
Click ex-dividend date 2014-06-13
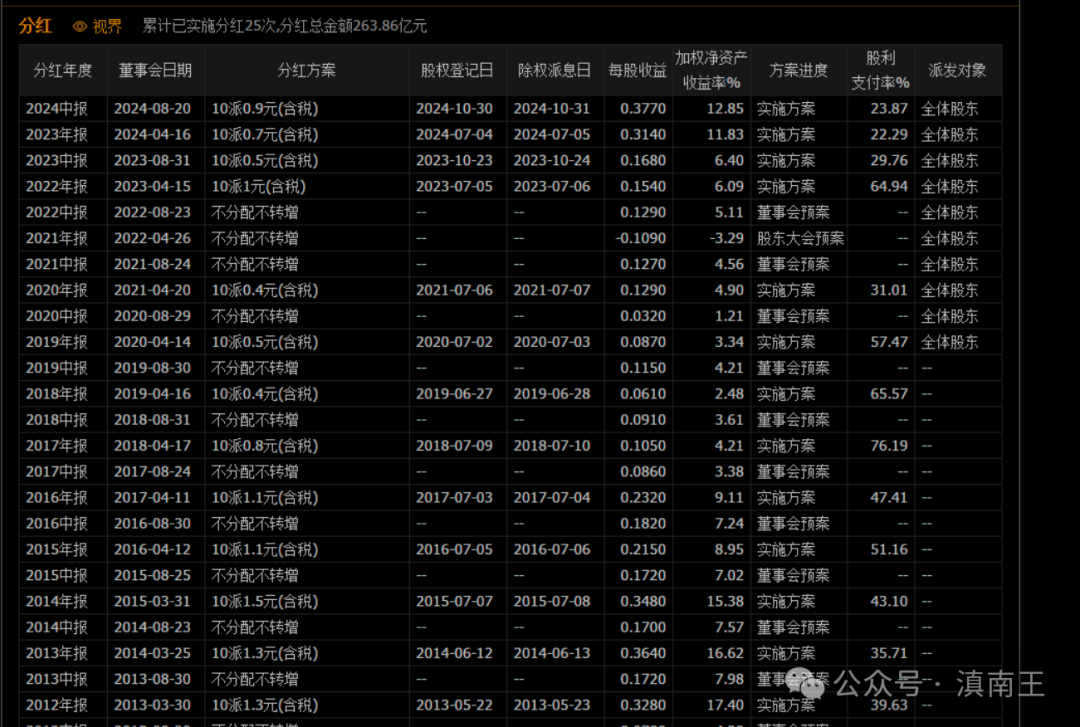(552, 653)
